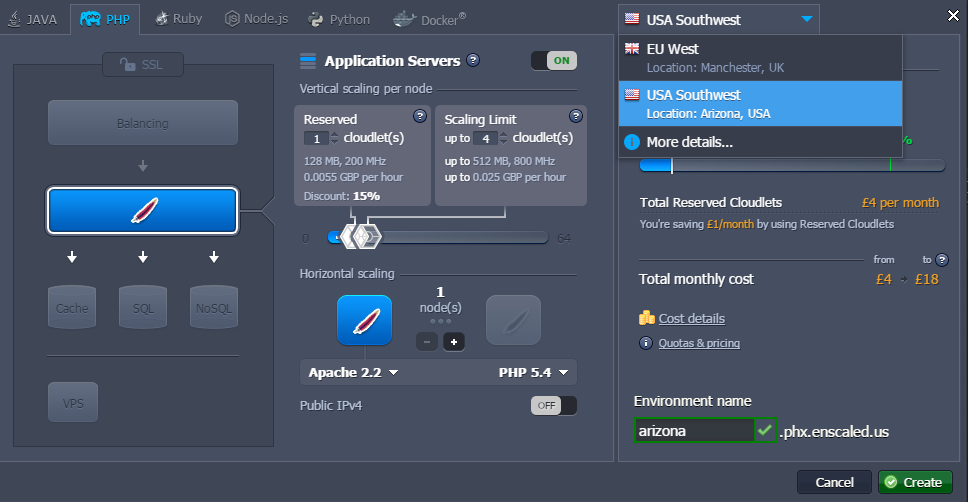Viewport: 968px width, 502px height.
Task: Close the wizard with the X
Action: [x=953, y=15]
